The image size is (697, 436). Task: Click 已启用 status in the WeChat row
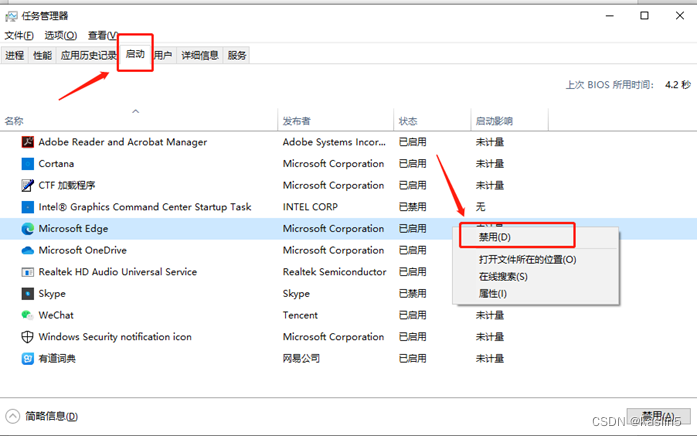413,315
